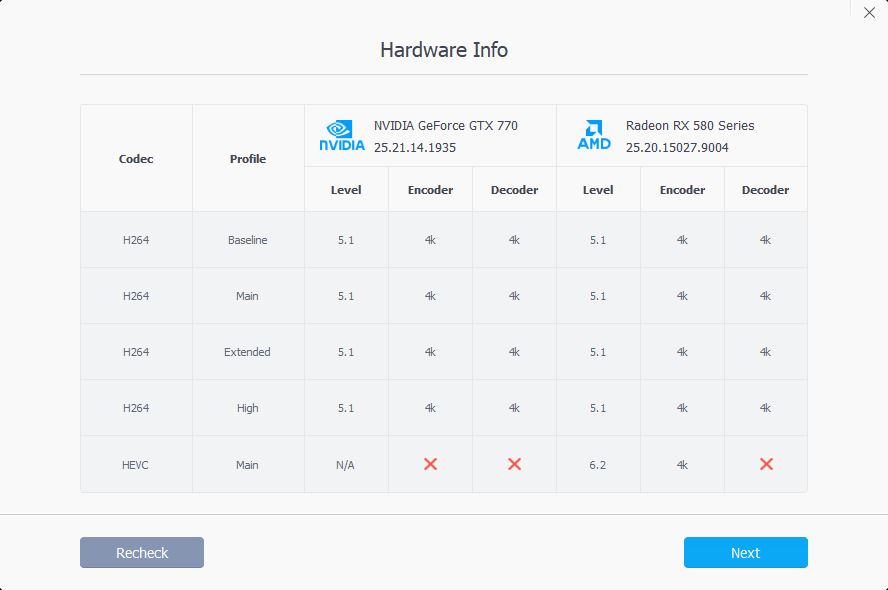The image size is (888, 590).
Task: Select the HEVC codec cell
Action: (x=135, y=465)
